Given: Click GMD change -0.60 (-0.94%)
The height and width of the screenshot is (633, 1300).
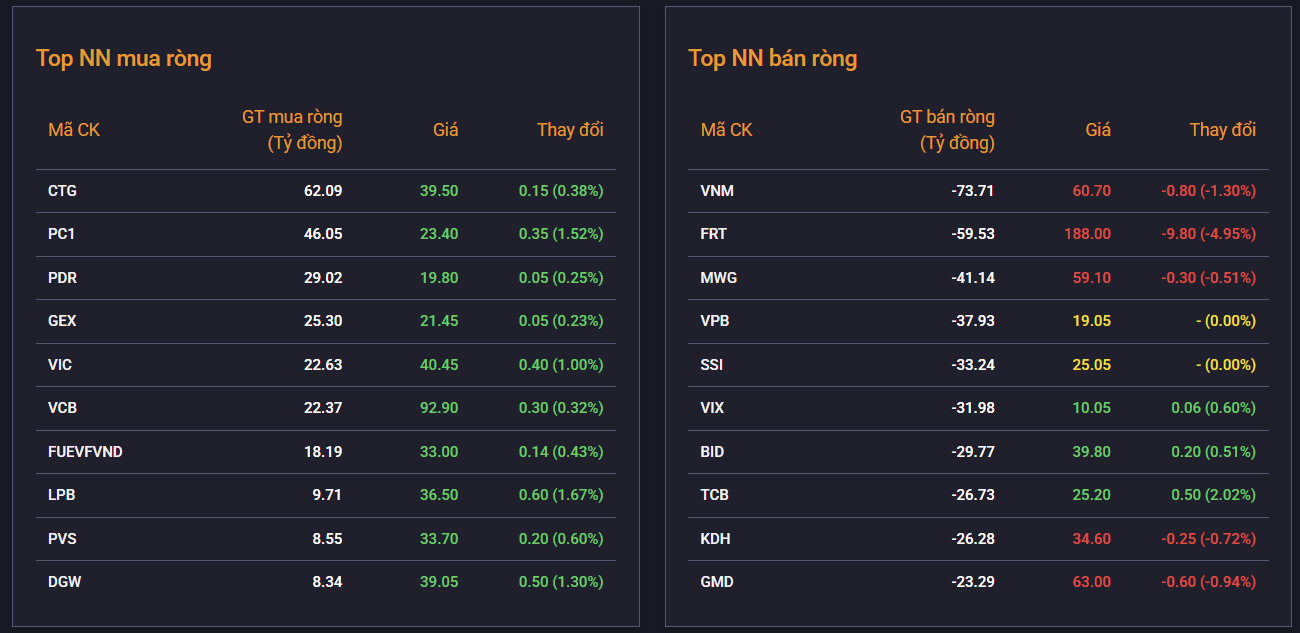Looking at the screenshot, I should click(1208, 582).
